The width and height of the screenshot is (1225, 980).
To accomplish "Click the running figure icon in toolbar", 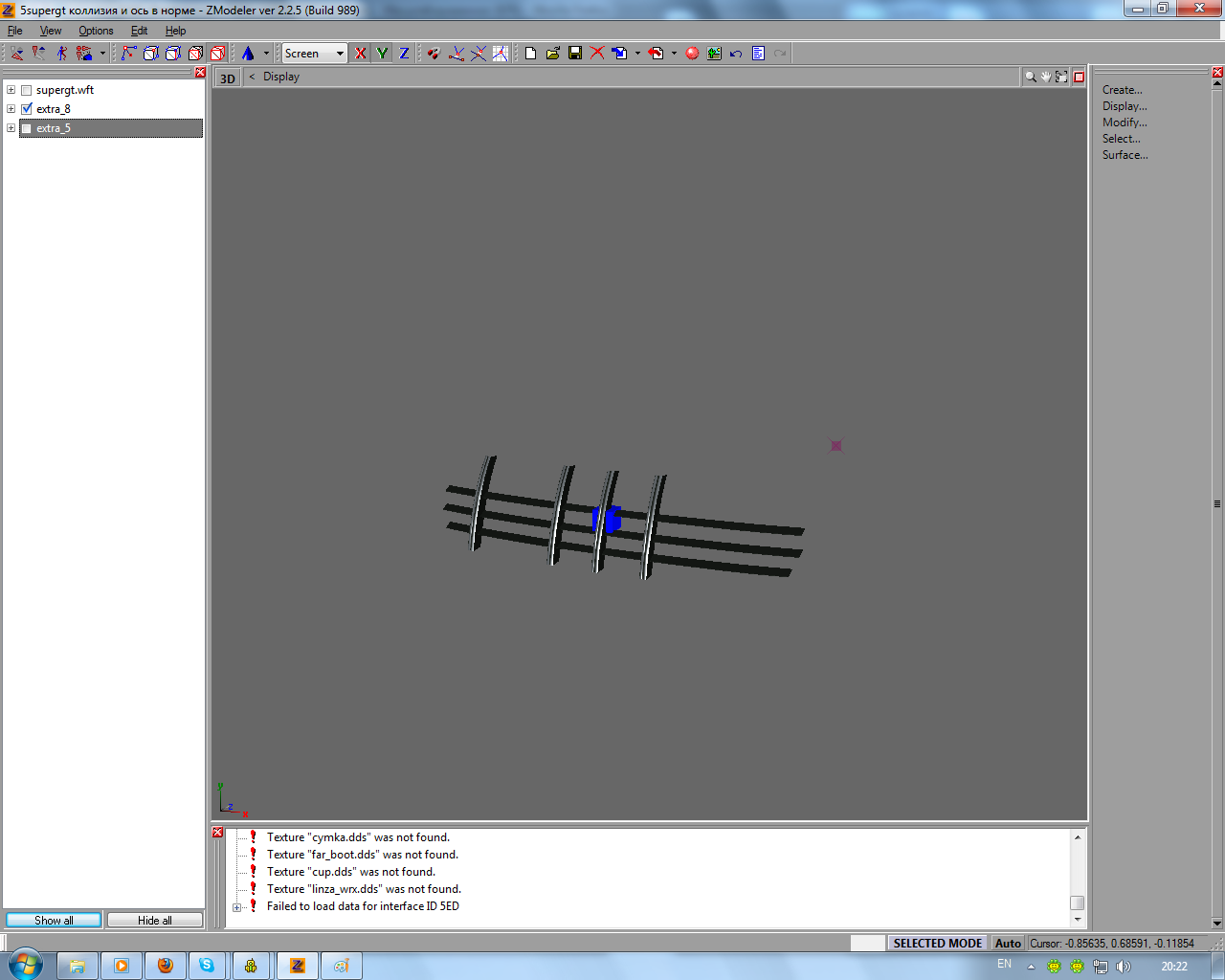I will tap(61, 54).
